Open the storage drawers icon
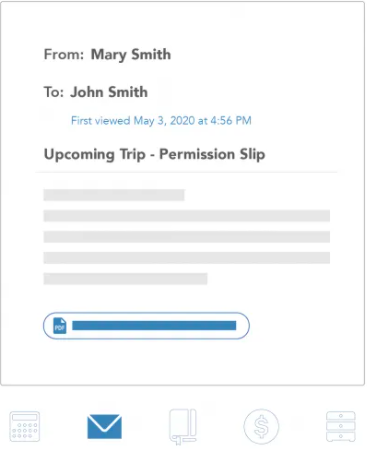This screenshot has width=367, height=451. pos(341,427)
